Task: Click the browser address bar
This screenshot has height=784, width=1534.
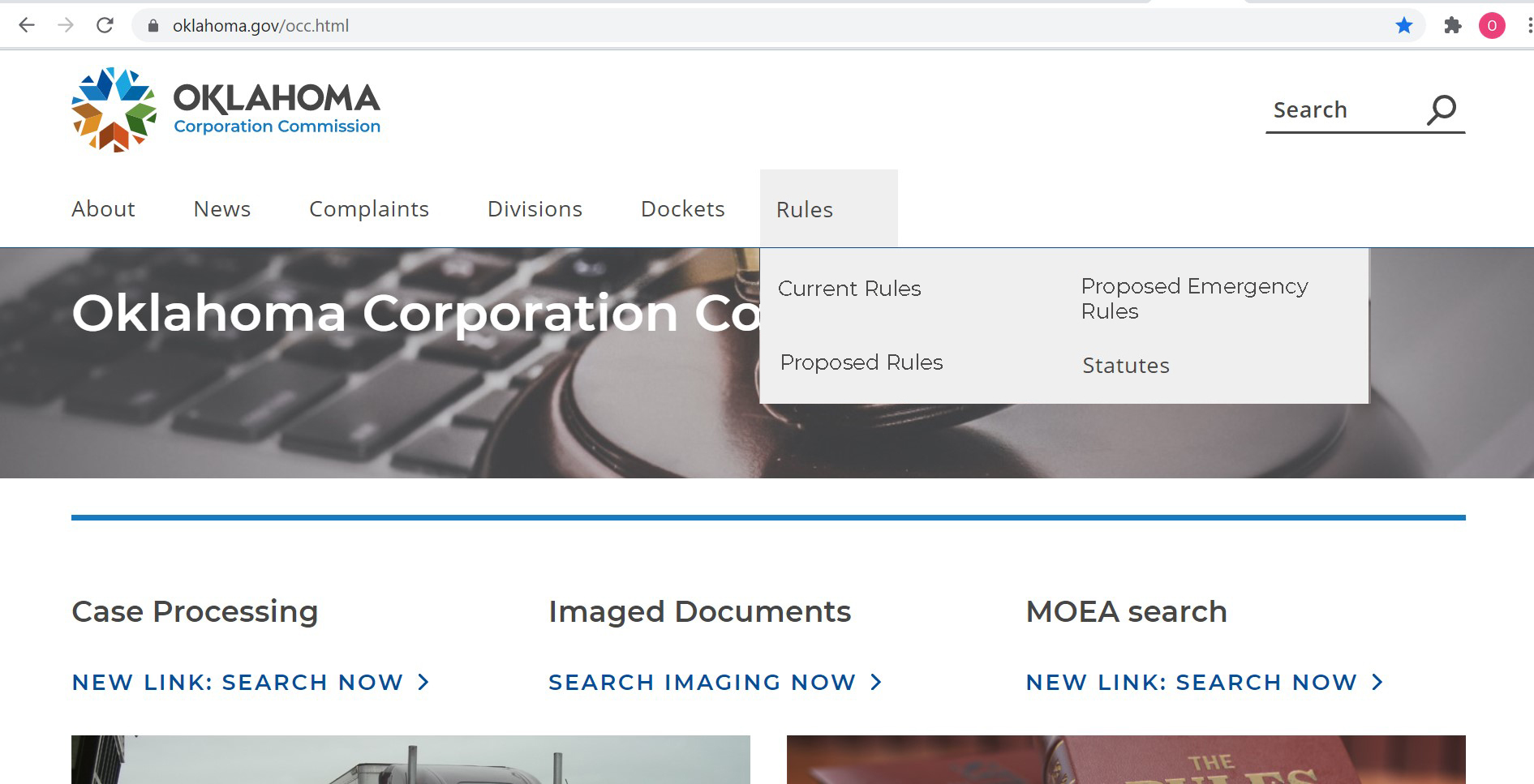Action: (x=568, y=25)
